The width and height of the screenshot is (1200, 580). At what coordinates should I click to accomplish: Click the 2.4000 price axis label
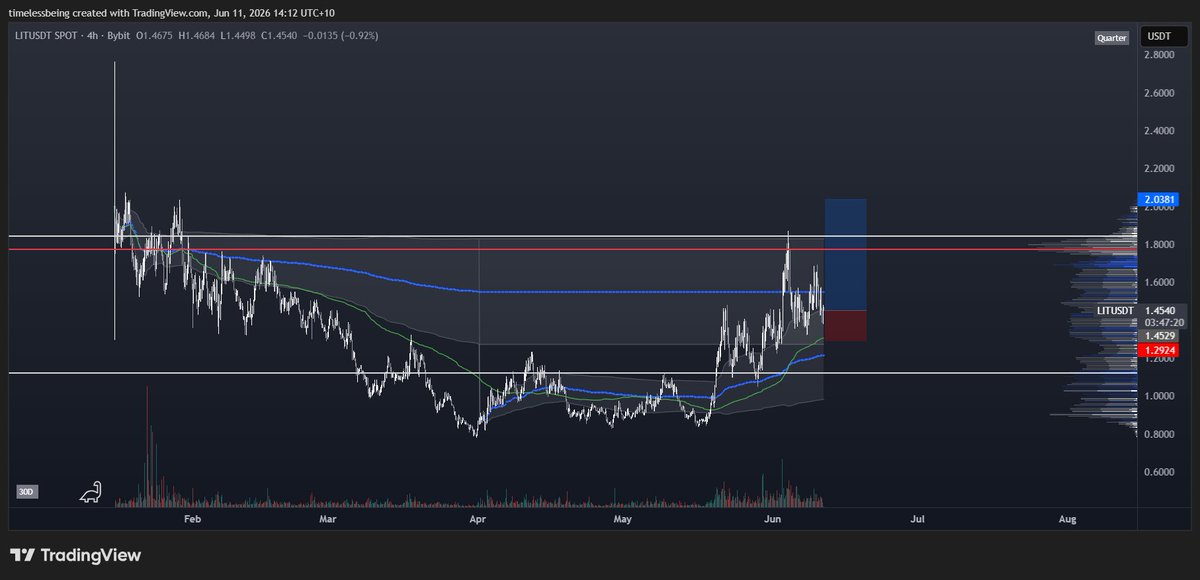pyautogui.click(x=1160, y=131)
